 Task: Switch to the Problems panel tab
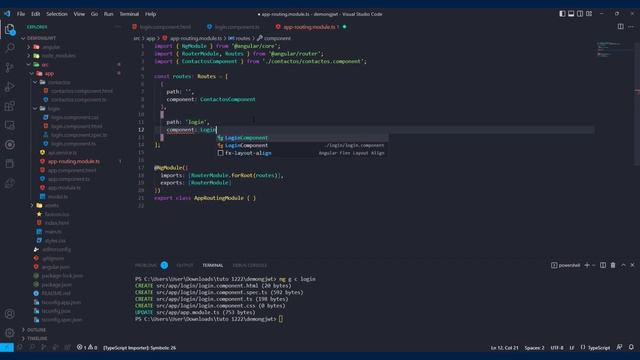coord(146,265)
